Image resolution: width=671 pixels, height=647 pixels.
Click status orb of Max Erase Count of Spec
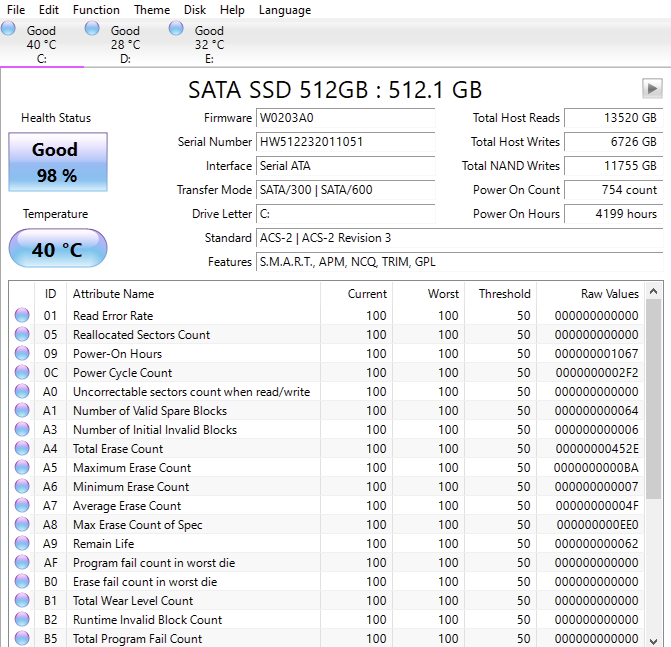click(22, 524)
